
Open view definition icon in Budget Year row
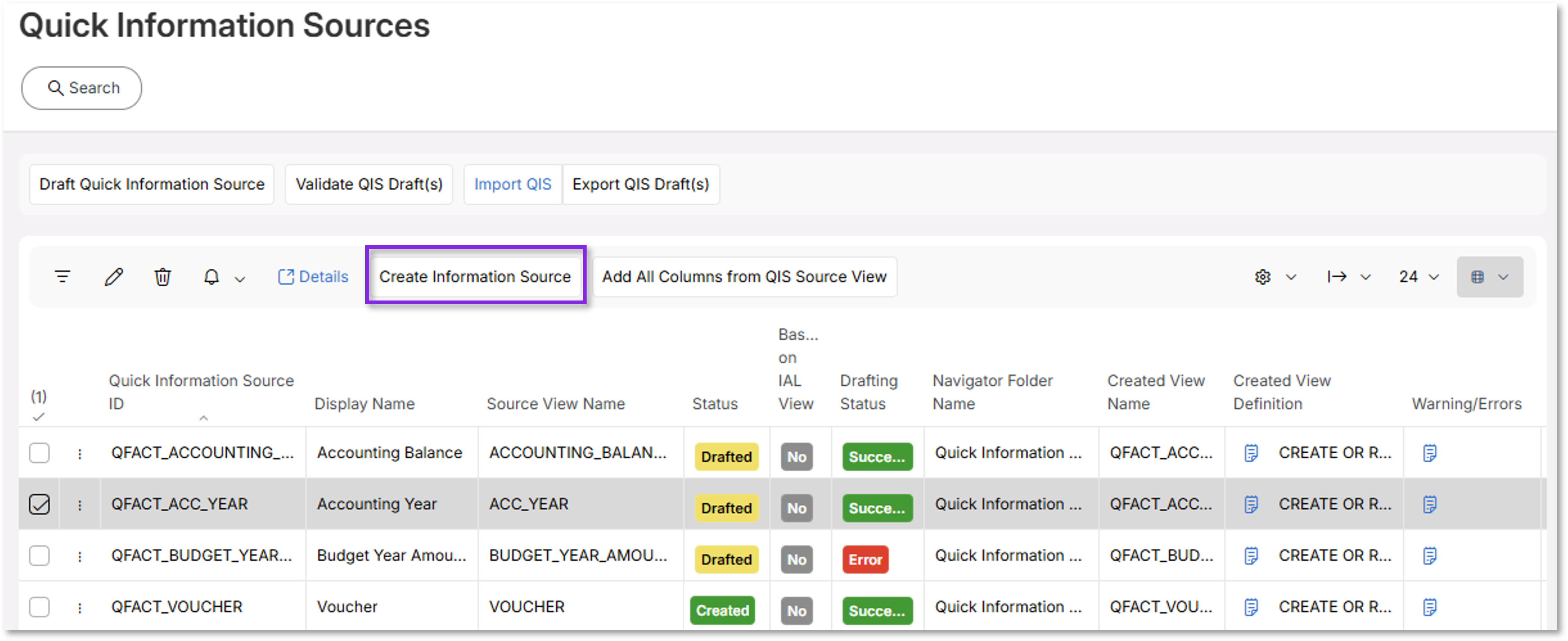[1250, 556]
